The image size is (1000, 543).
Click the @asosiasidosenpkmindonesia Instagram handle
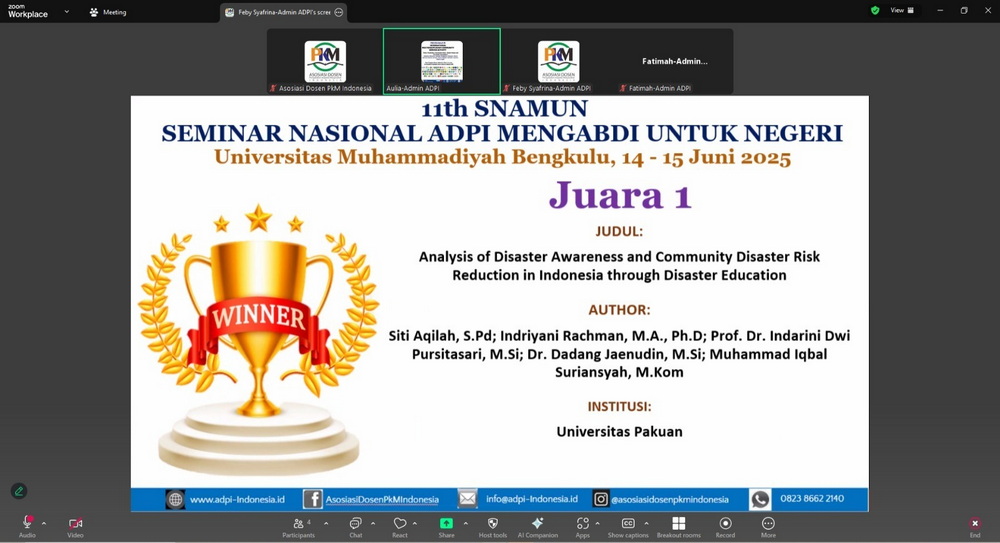670,500
